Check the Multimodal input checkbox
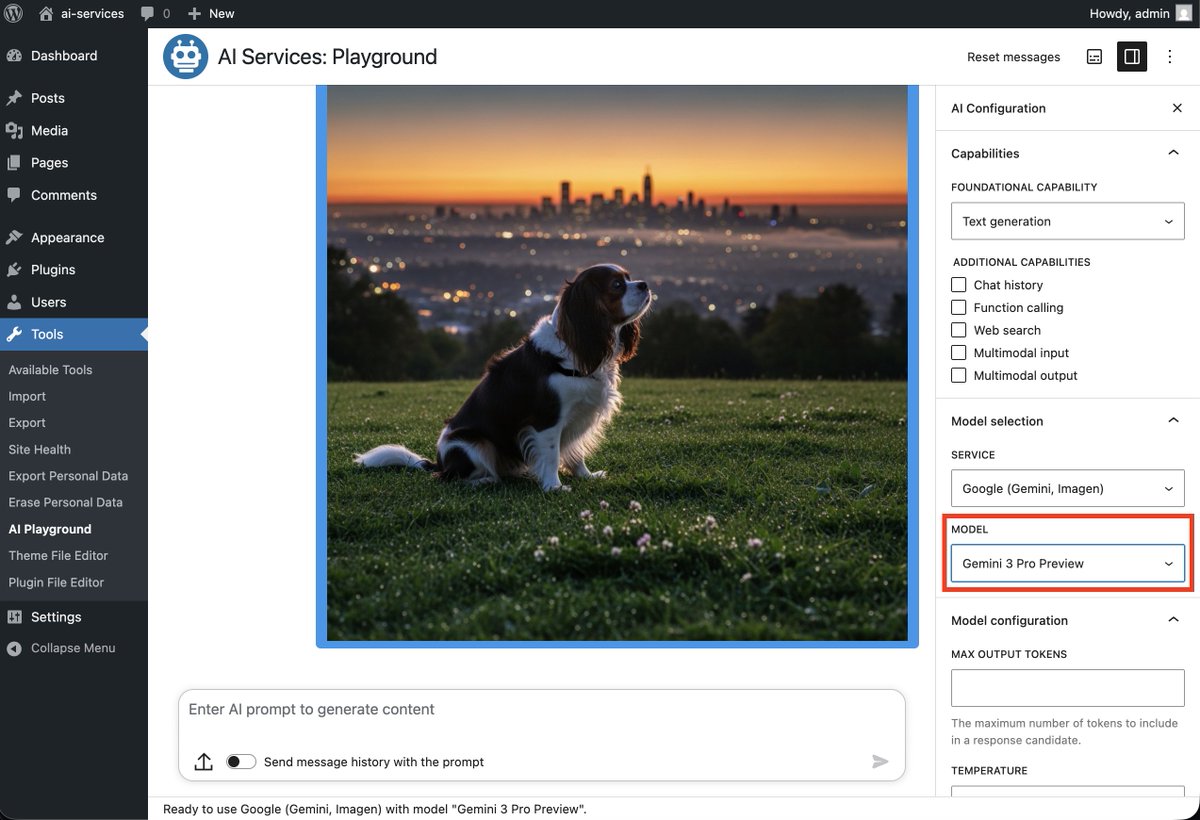This screenshot has width=1200, height=820. pyautogui.click(x=958, y=352)
